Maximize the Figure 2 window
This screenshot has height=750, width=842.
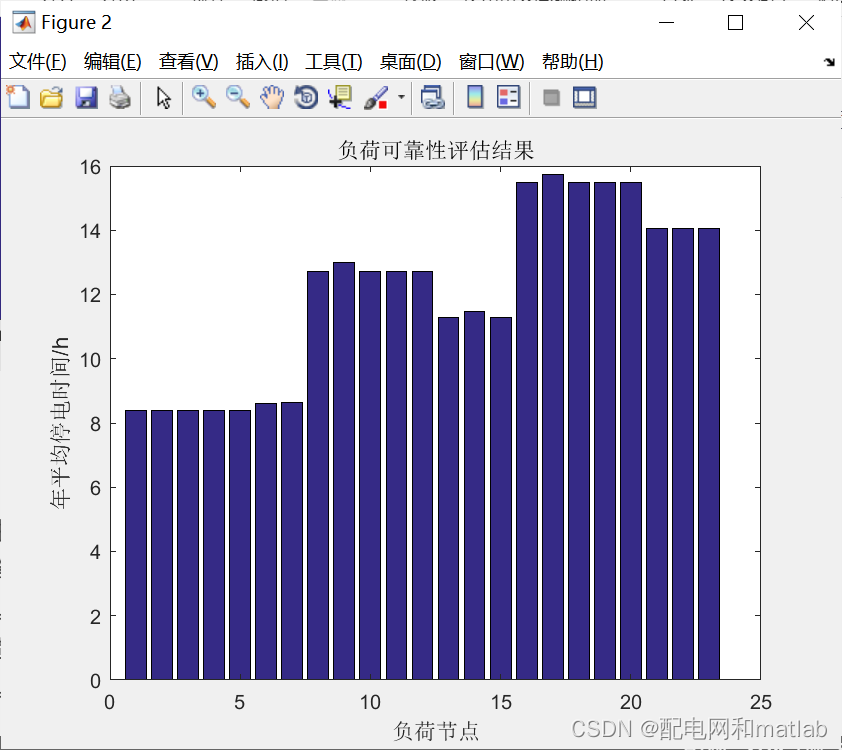coord(735,23)
